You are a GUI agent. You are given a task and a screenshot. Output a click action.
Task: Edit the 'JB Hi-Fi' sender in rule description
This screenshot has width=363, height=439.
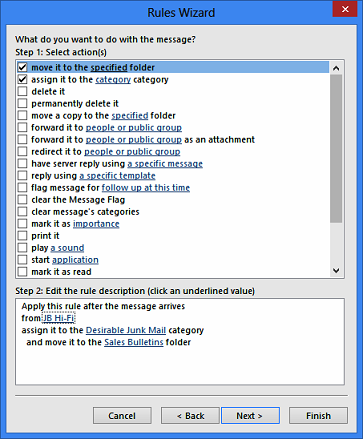click(59, 318)
